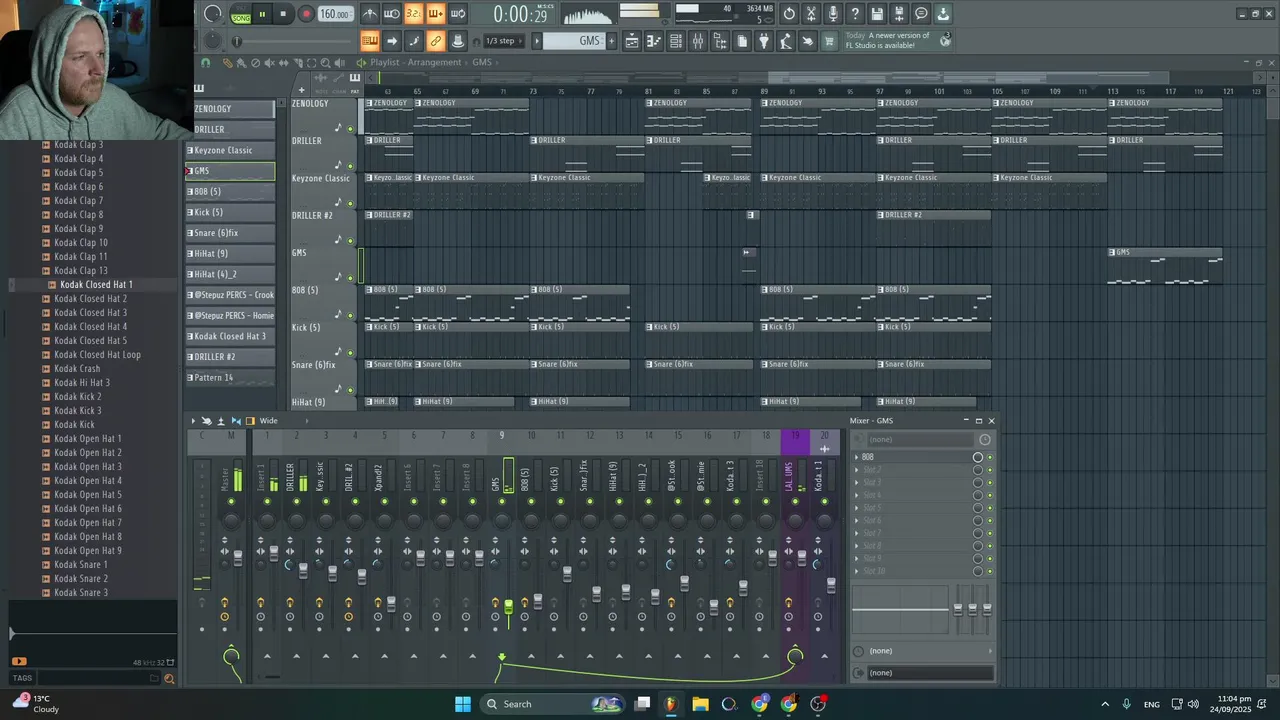Toggle the loop recording button
The image size is (1280, 720).
point(458,14)
